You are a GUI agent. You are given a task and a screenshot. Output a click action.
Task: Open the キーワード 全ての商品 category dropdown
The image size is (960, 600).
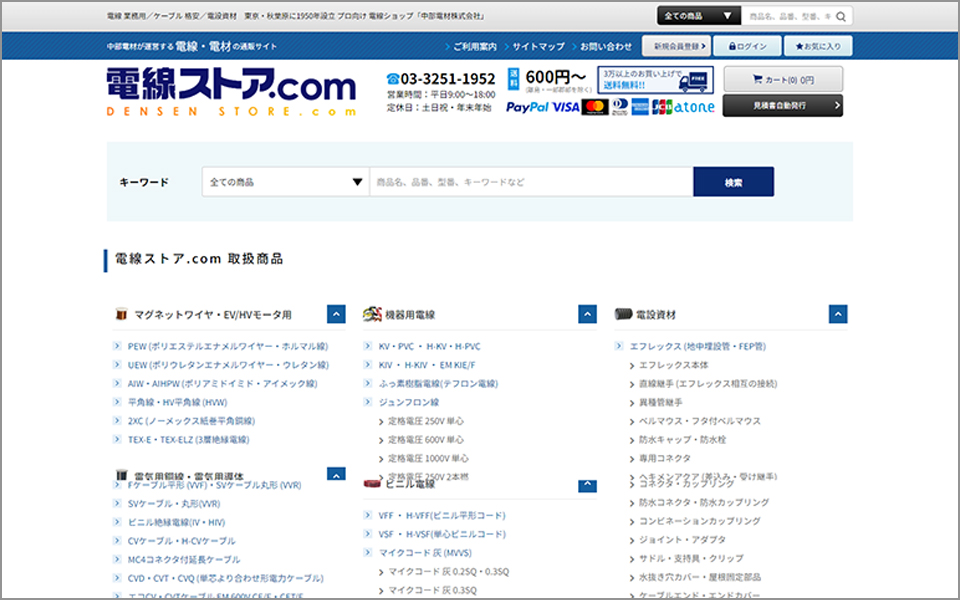pyautogui.click(x=286, y=182)
